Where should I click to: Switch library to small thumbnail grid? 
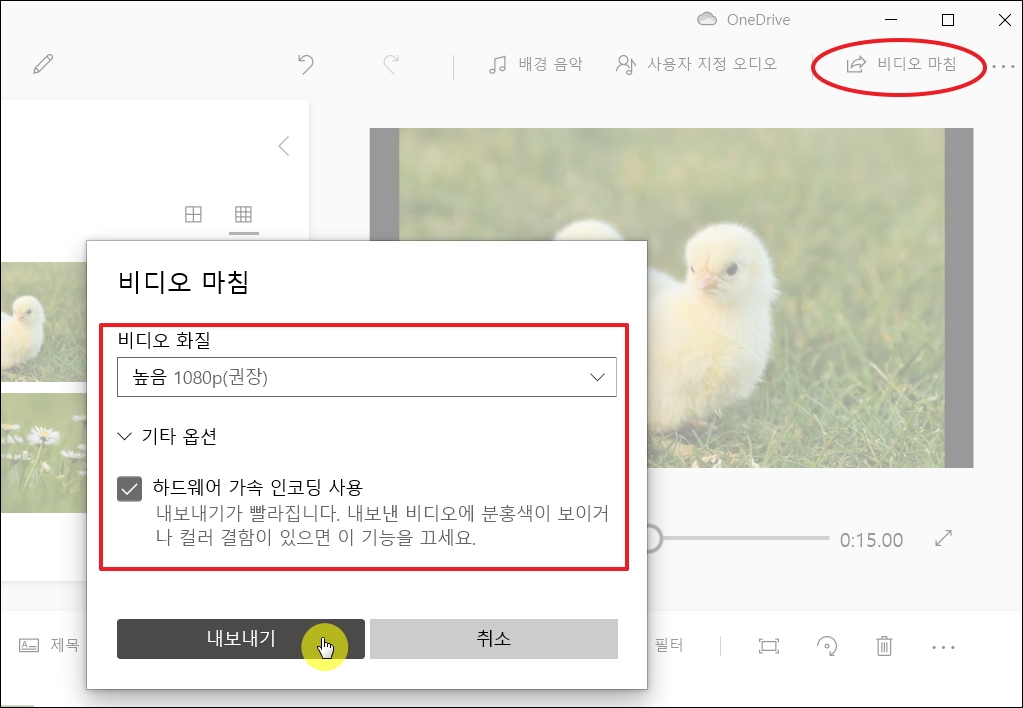pyautogui.click(x=243, y=214)
